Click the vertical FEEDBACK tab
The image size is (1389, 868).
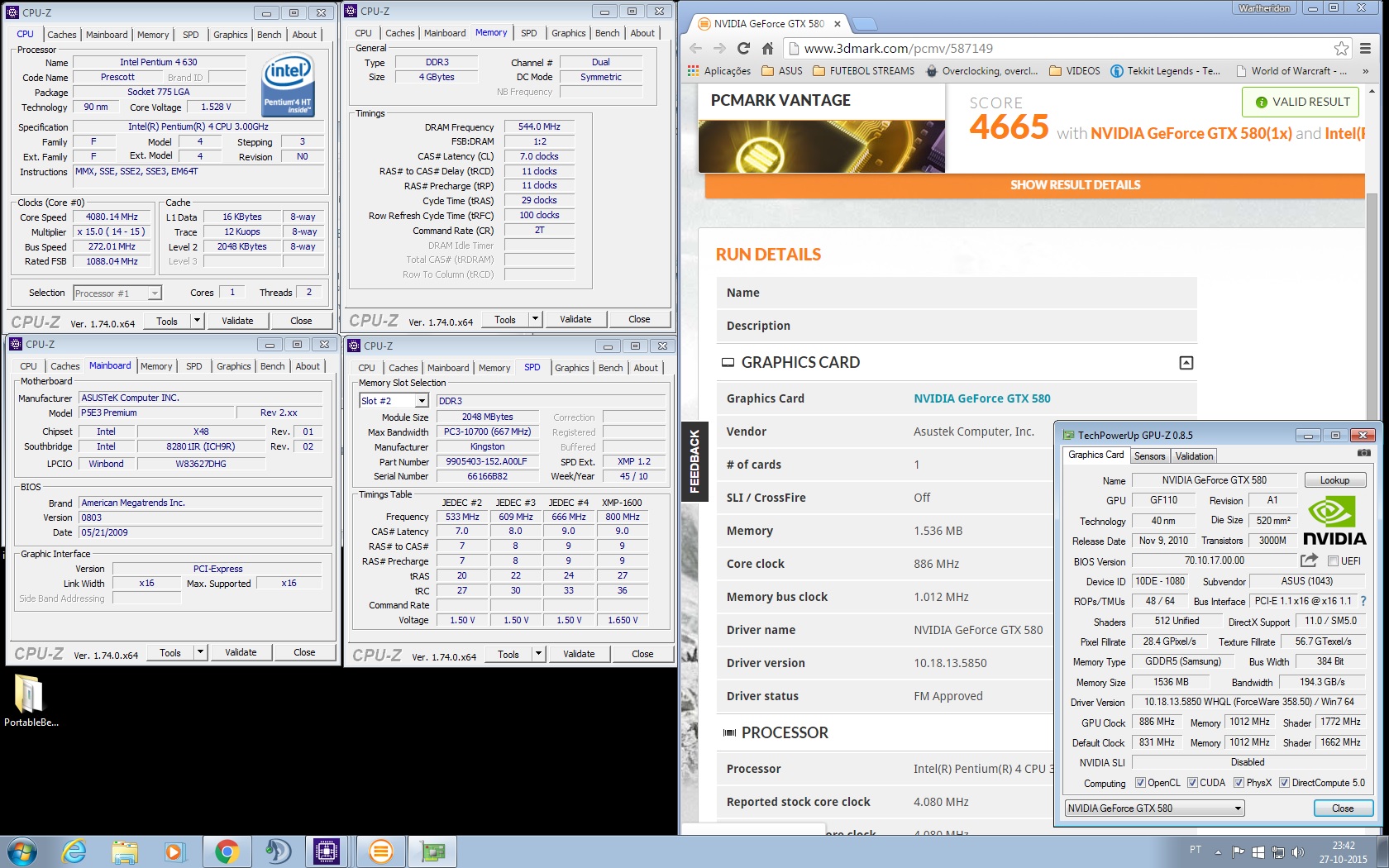[694, 461]
